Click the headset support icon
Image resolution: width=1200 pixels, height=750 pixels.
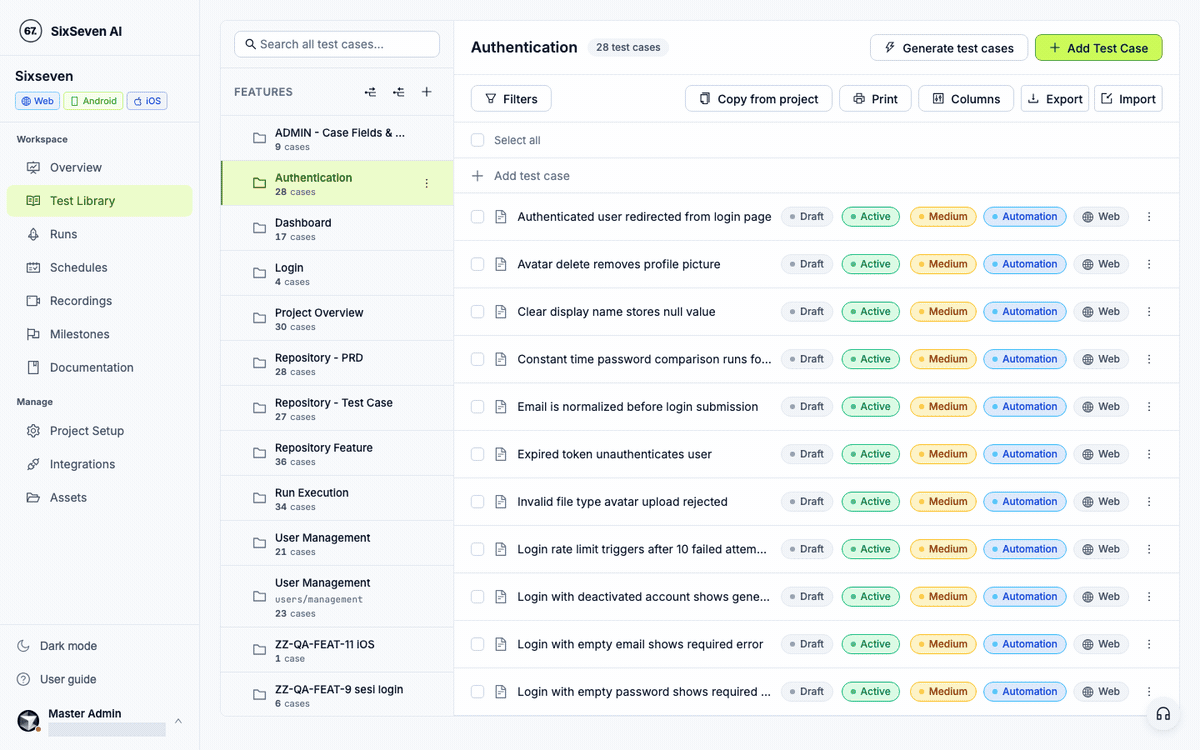pos(1163,714)
